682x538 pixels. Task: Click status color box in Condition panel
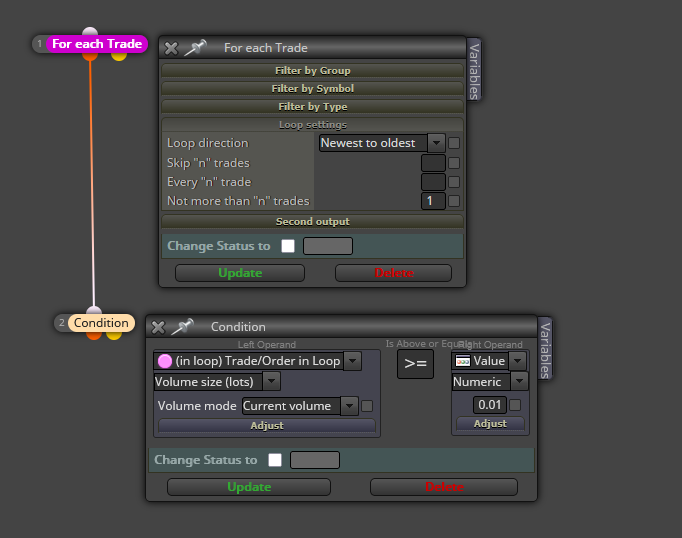point(315,460)
